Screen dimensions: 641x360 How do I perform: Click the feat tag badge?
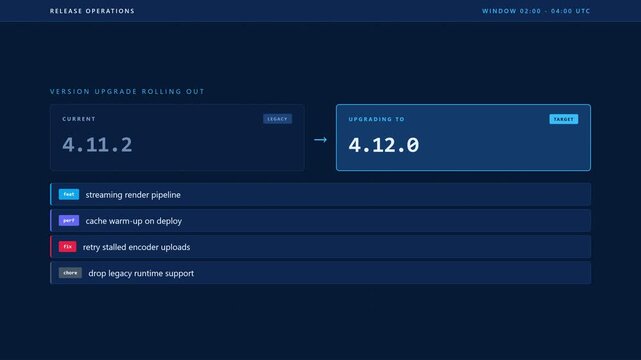tap(69, 195)
